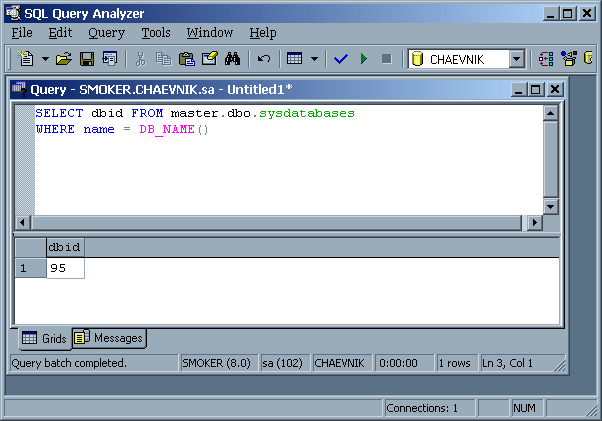The width and height of the screenshot is (602, 421).
Task: Open Find with the binoculars icon
Action: [x=233, y=59]
